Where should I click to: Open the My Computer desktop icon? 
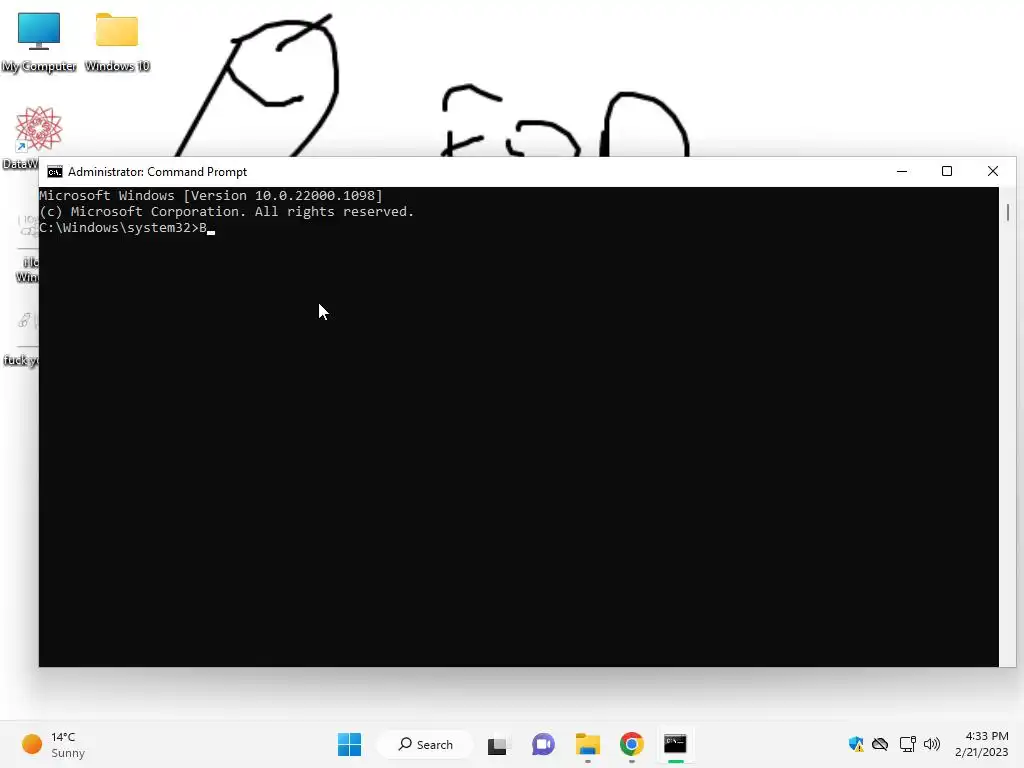tap(39, 42)
